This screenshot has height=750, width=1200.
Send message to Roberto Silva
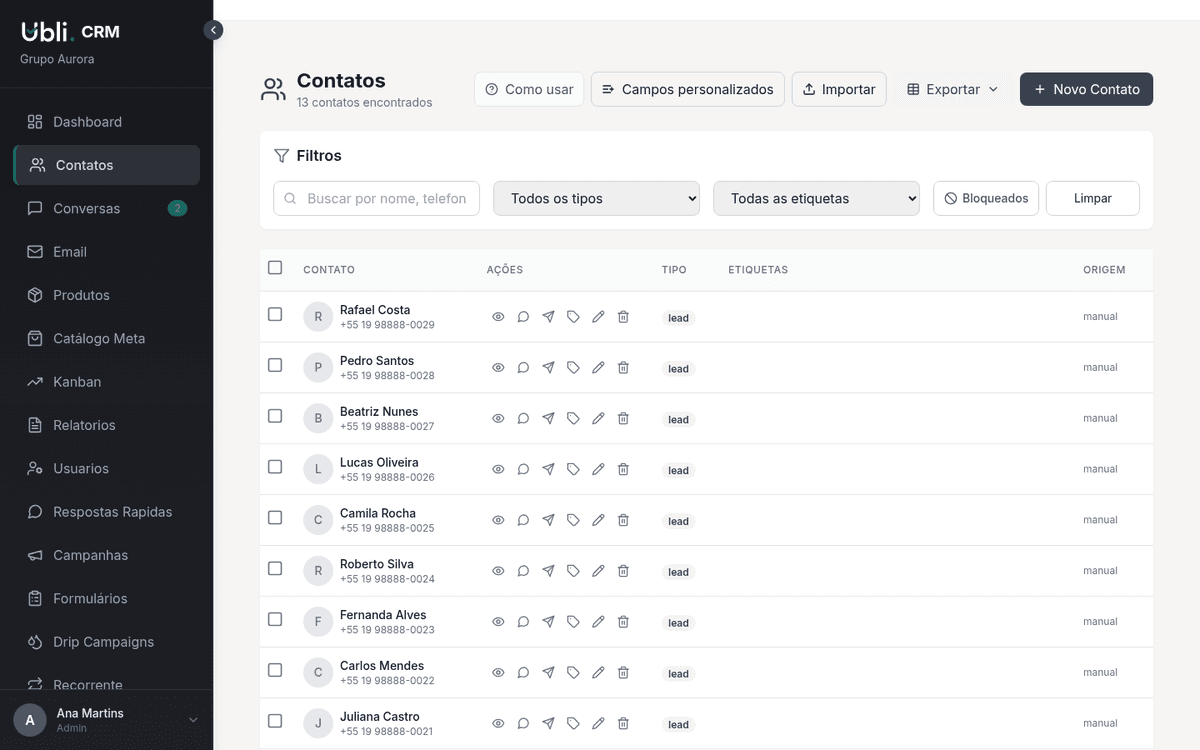[x=548, y=571]
